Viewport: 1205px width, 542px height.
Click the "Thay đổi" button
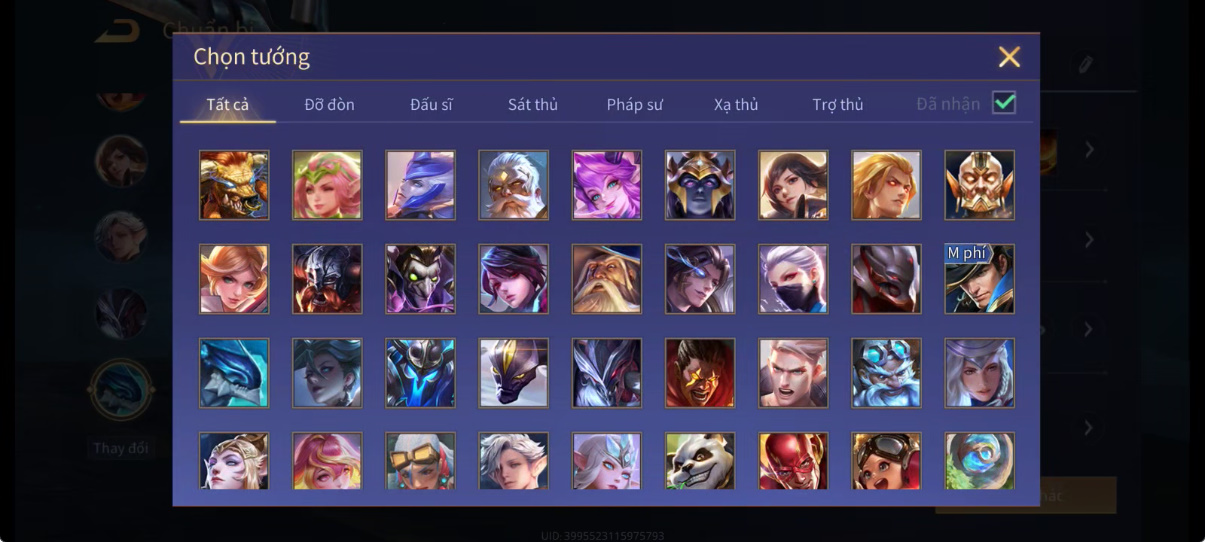point(121,448)
